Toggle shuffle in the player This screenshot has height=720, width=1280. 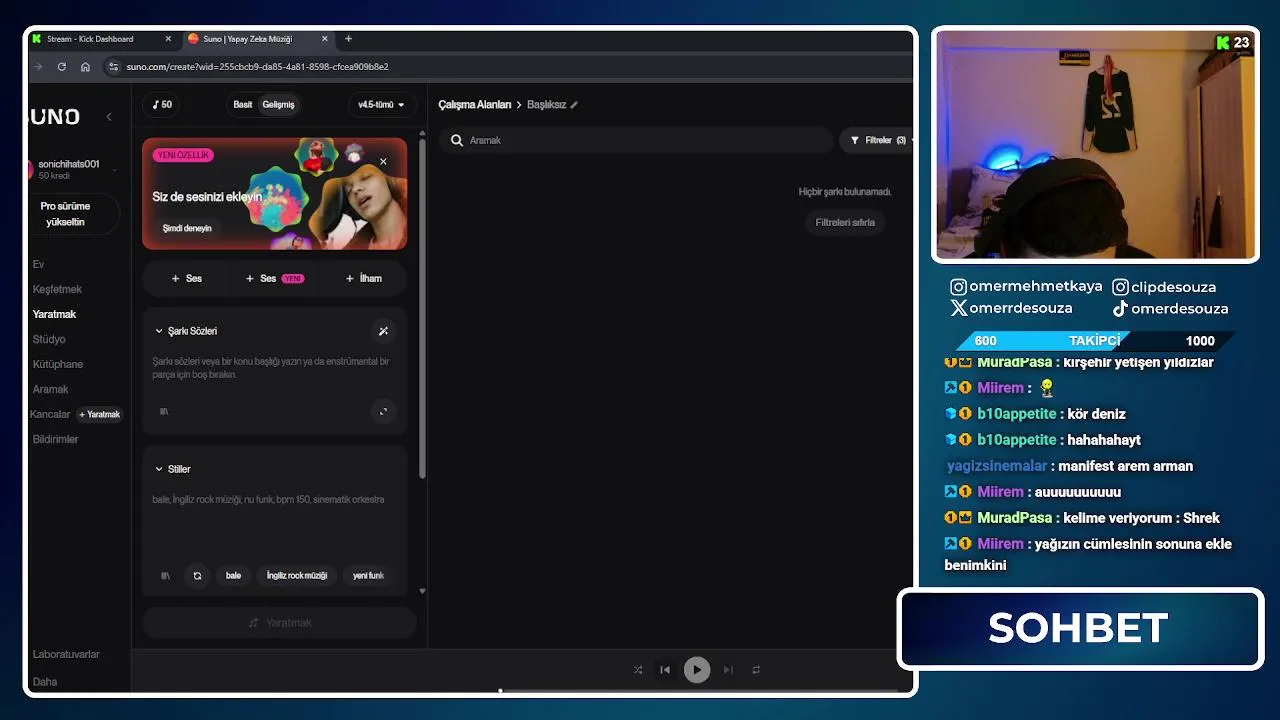point(638,670)
